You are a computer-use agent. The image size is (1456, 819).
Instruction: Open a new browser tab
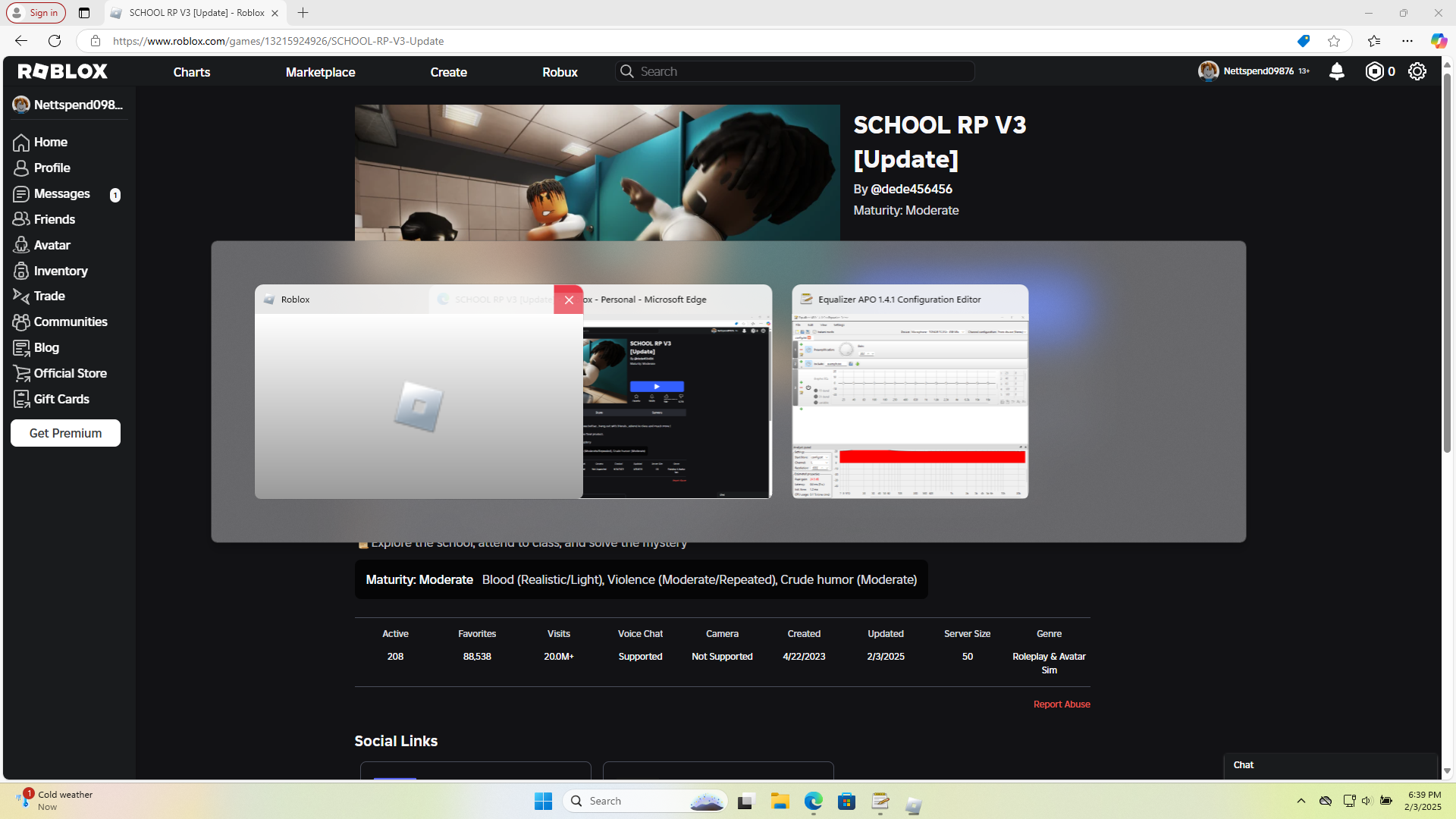pos(303,13)
